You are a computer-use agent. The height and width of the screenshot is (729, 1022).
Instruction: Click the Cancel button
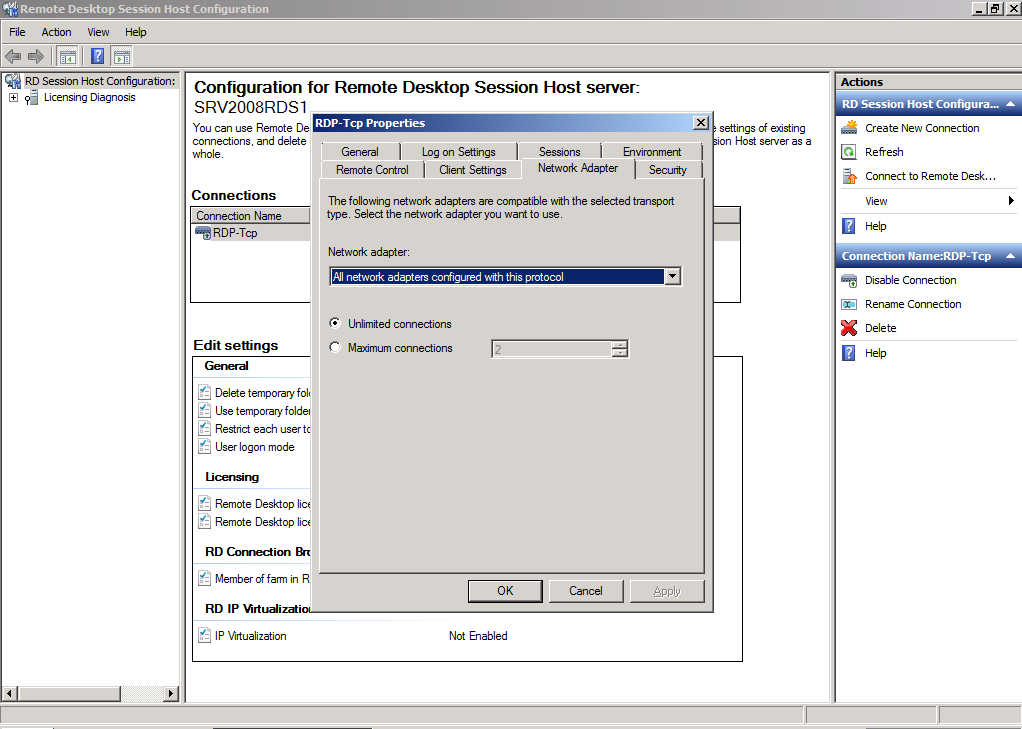[x=586, y=591]
